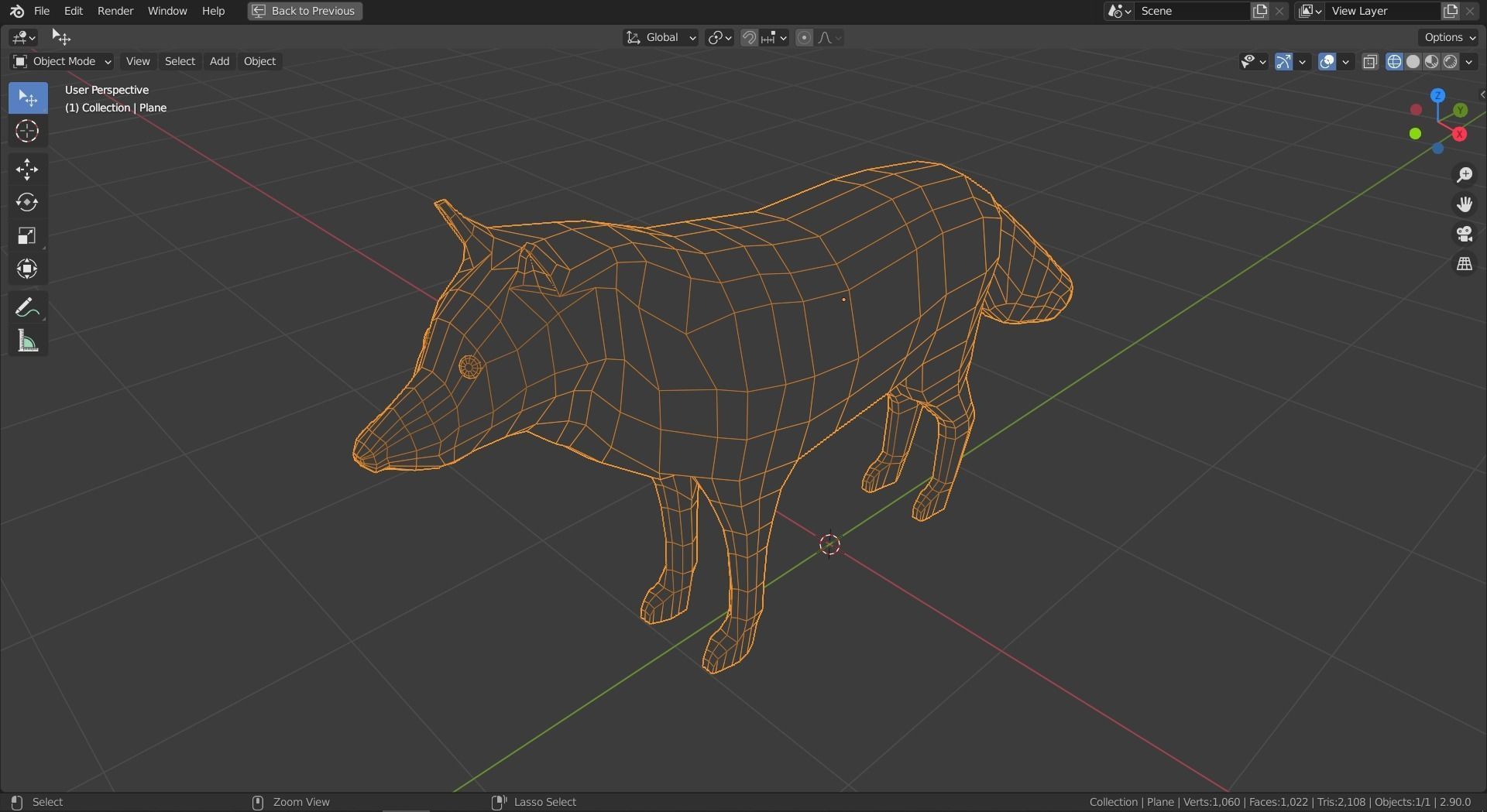Image resolution: width=1487 pixels, height=812 pixels.
Task: Create new View Layer copy icon
Action: point(1451,11)
